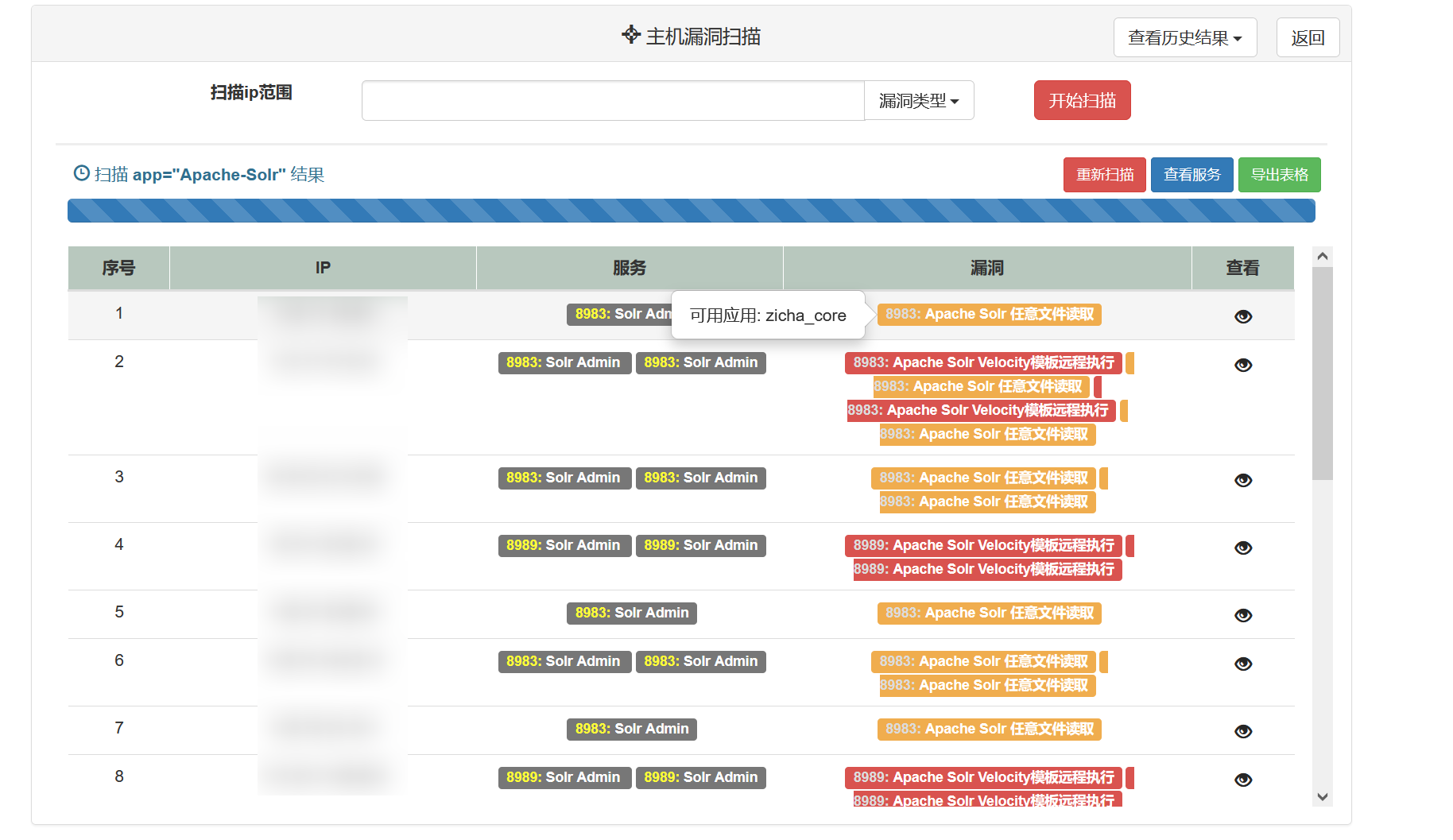View details with eye icon in row 1
1453x840 pixels.
click(1243, 316)
